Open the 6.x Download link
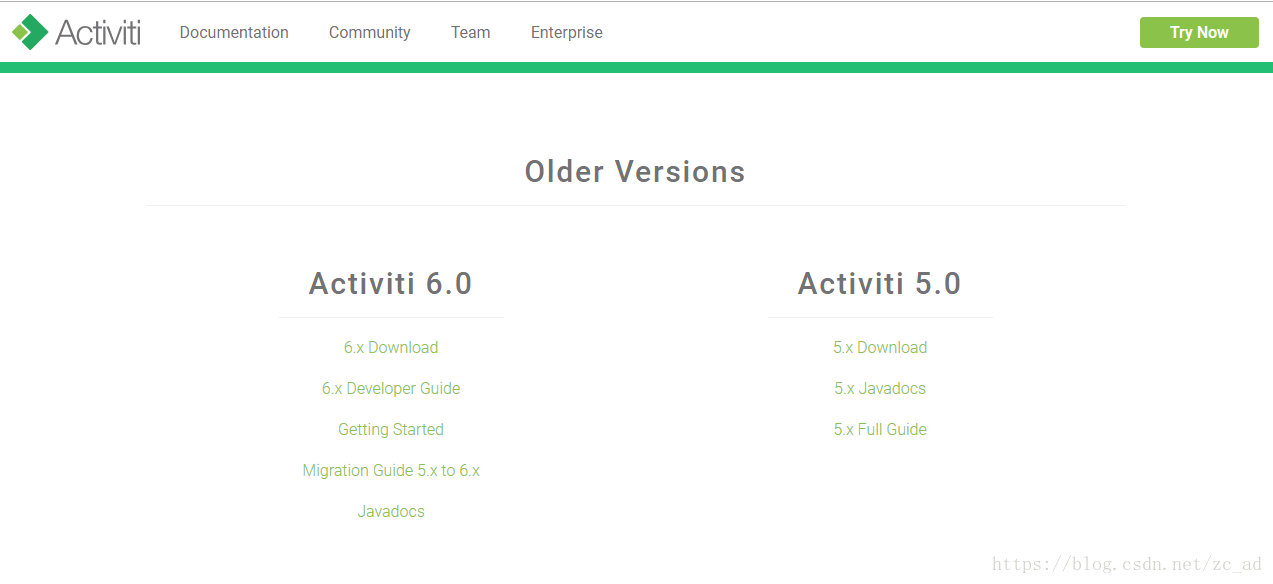This screenshot has height=584, width=1273. (391, 347)
